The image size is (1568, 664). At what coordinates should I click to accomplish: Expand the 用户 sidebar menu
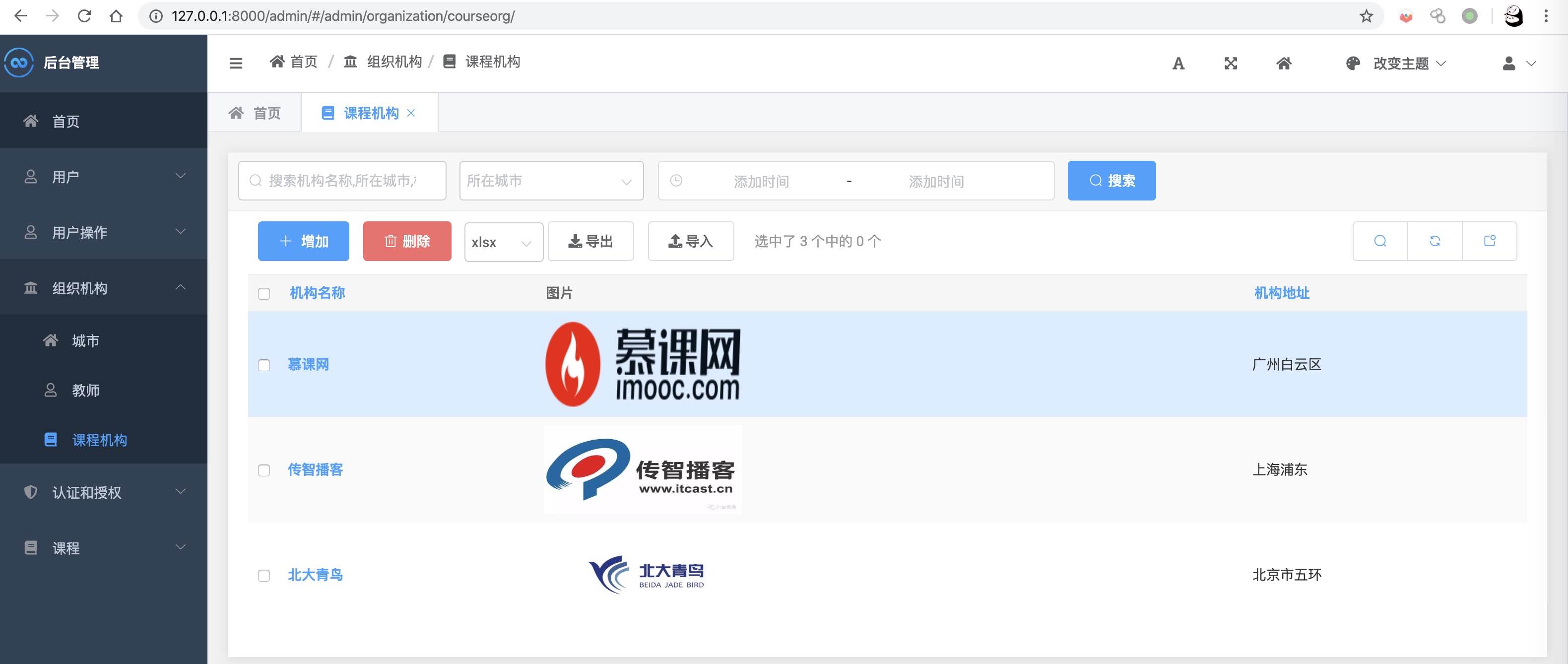click(104, 177)
